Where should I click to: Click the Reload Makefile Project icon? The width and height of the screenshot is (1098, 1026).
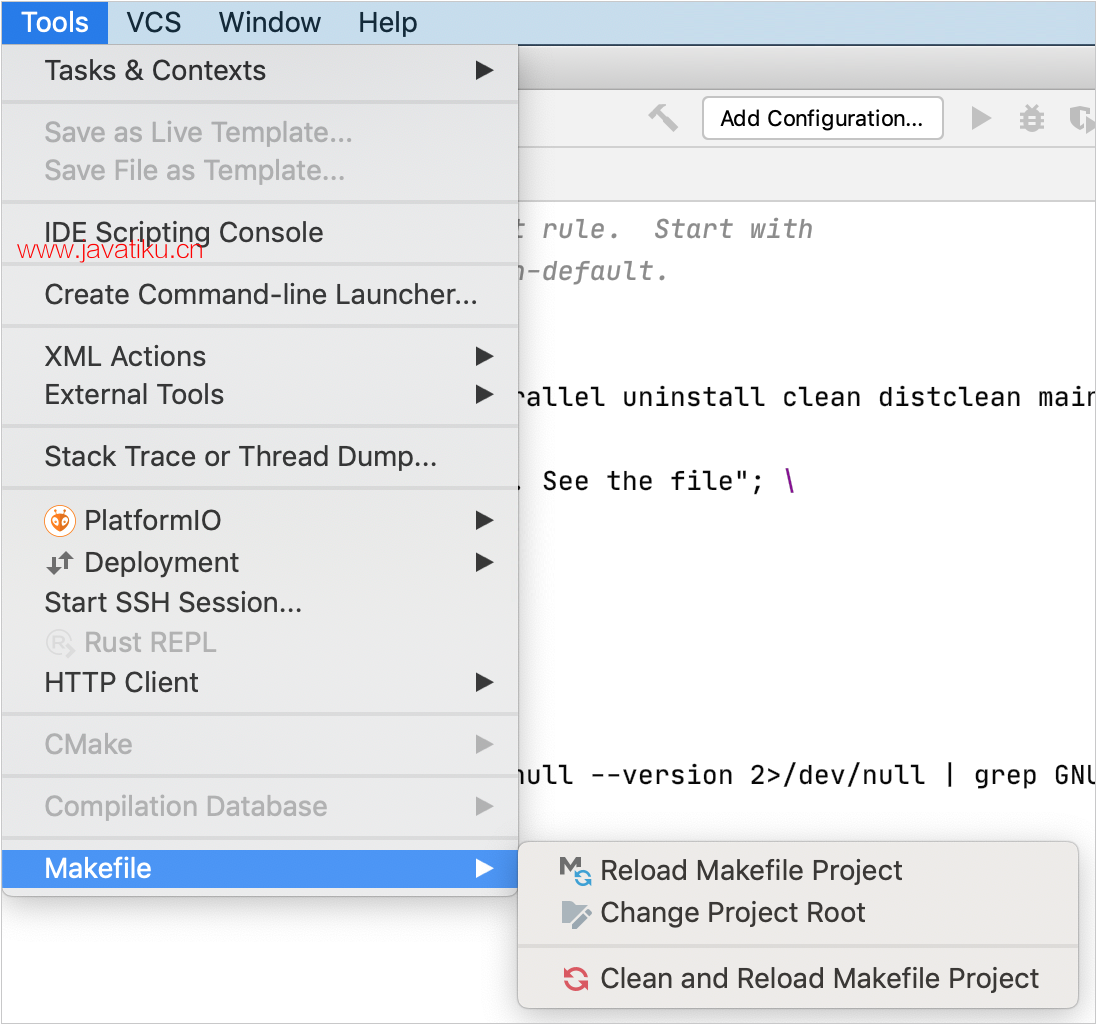pyautogui.click(x=576, y=871)
